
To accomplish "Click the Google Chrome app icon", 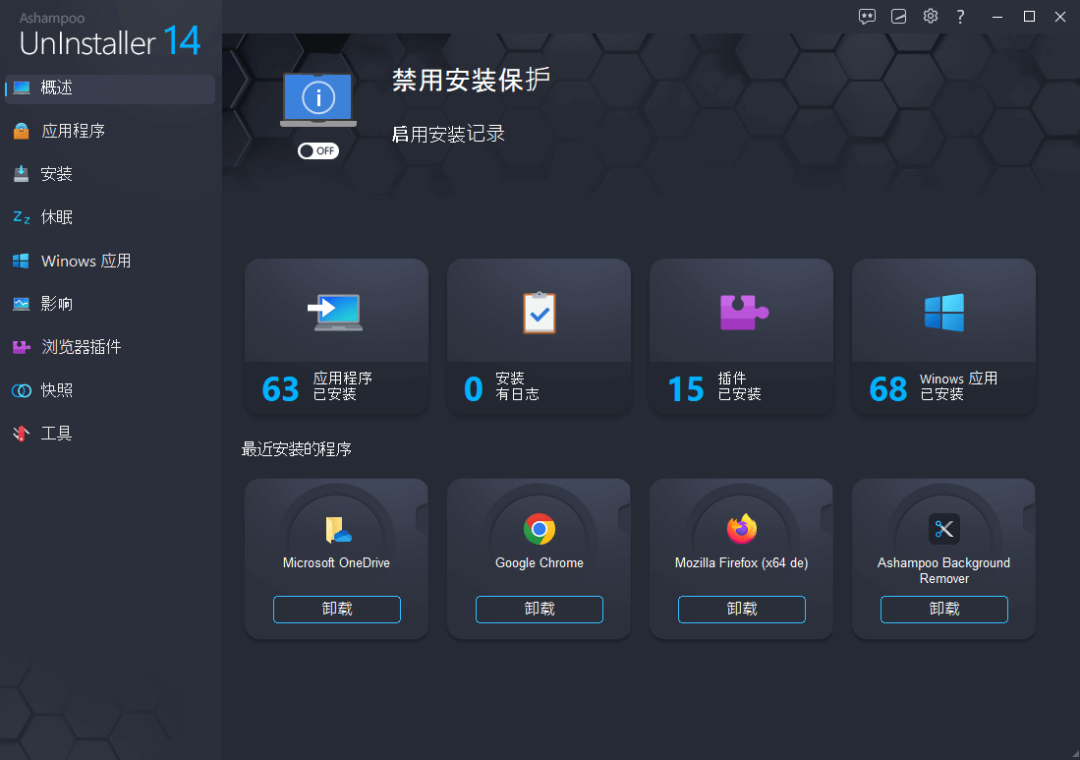I will coord(539,529).
